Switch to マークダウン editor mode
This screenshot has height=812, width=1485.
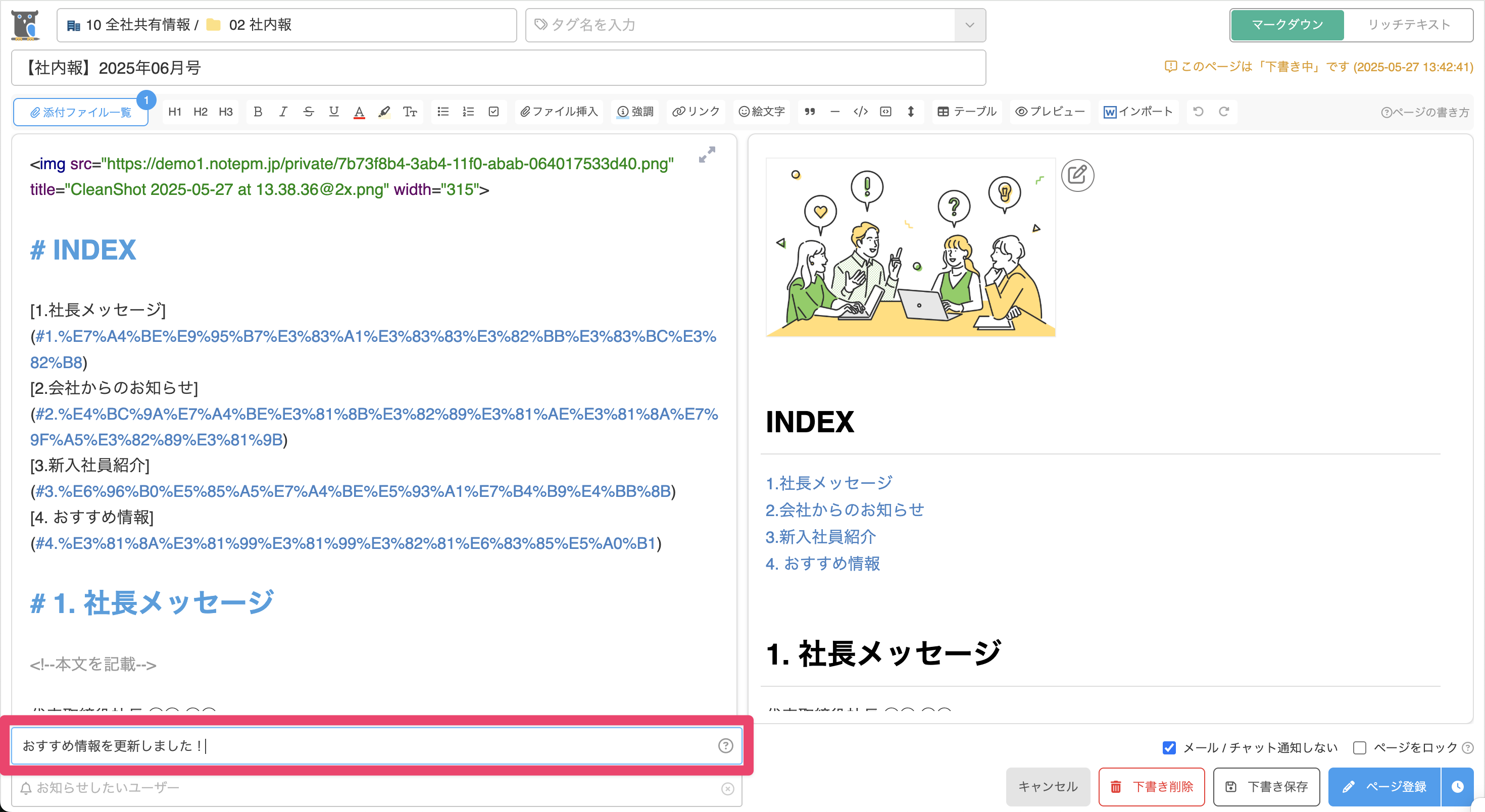point(1286,25)
